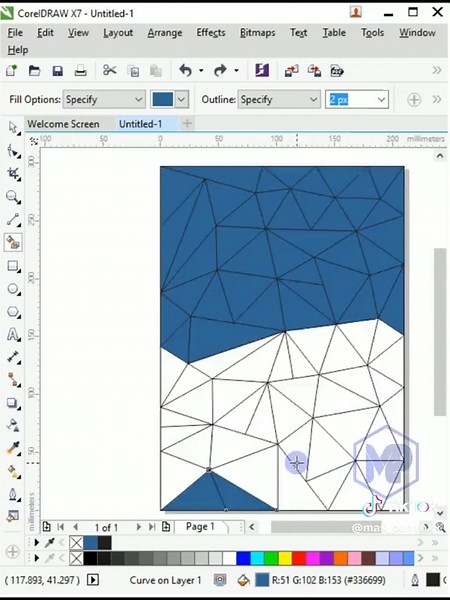Viewport: 450px width, 600px height.
Task: Click the no-color swatch in the default palette
Action: tap(76, 559)
